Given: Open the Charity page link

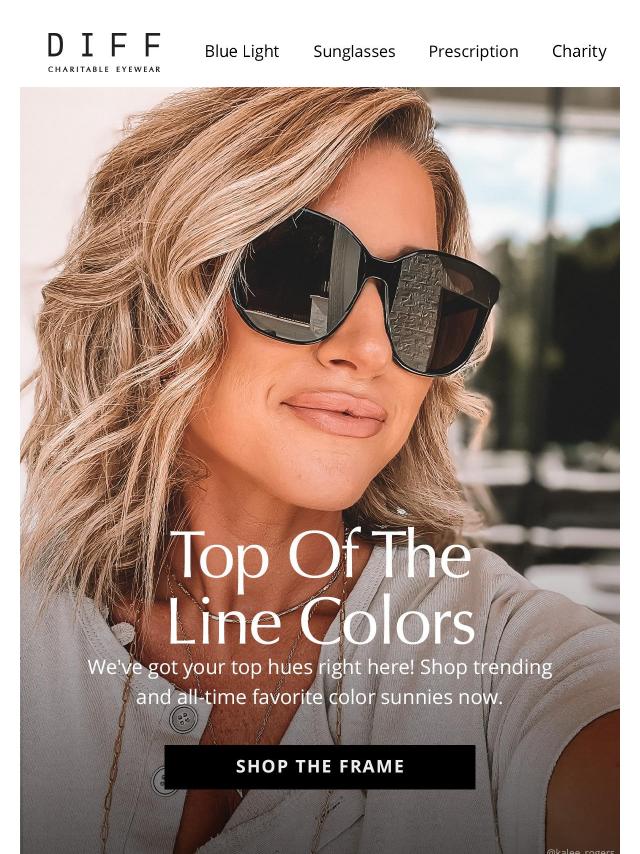Looking at the screenshot, I should coord(579,51).
